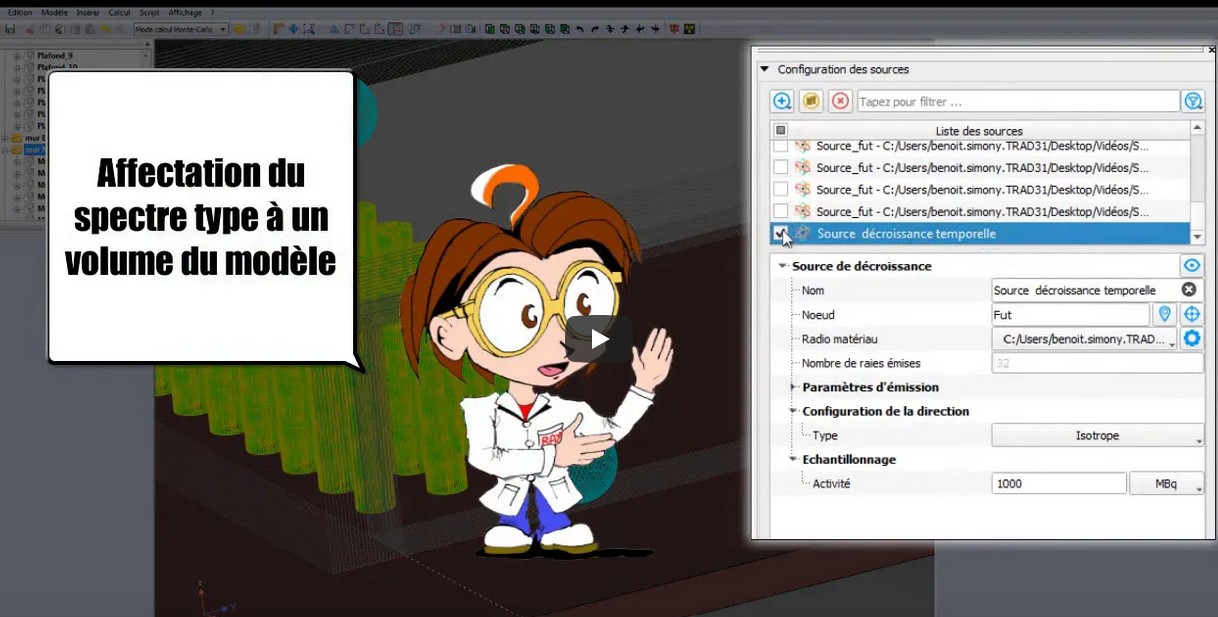Image resolution: width=1218 pixels, height=617 pixels.
Task: Open the Modèle menu
Action: pyautogui.click(x=54, y=12)
